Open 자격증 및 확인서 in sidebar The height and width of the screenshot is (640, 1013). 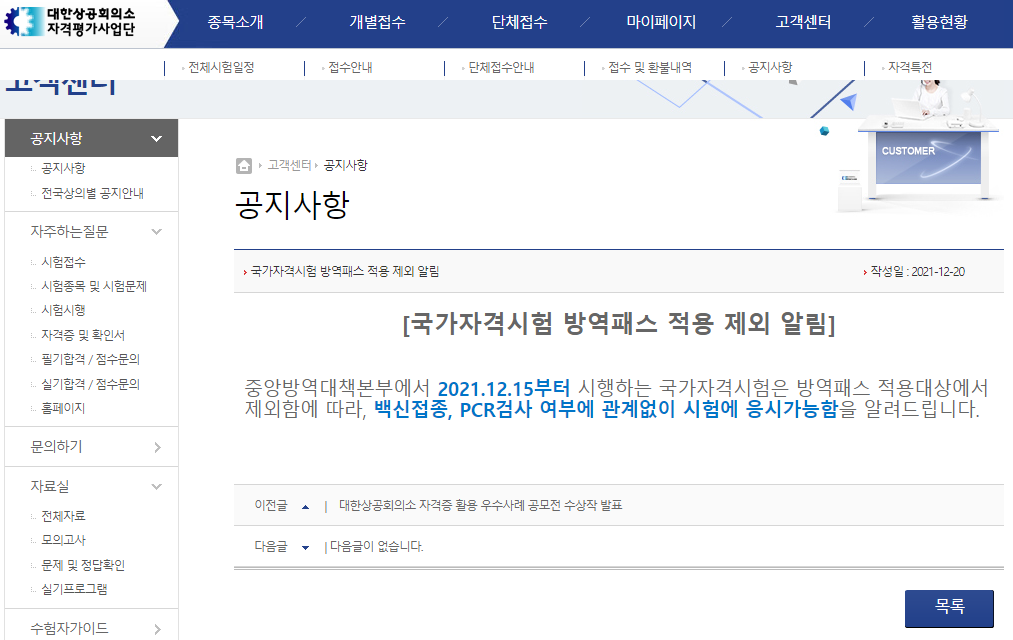click(x=83, y=335)
